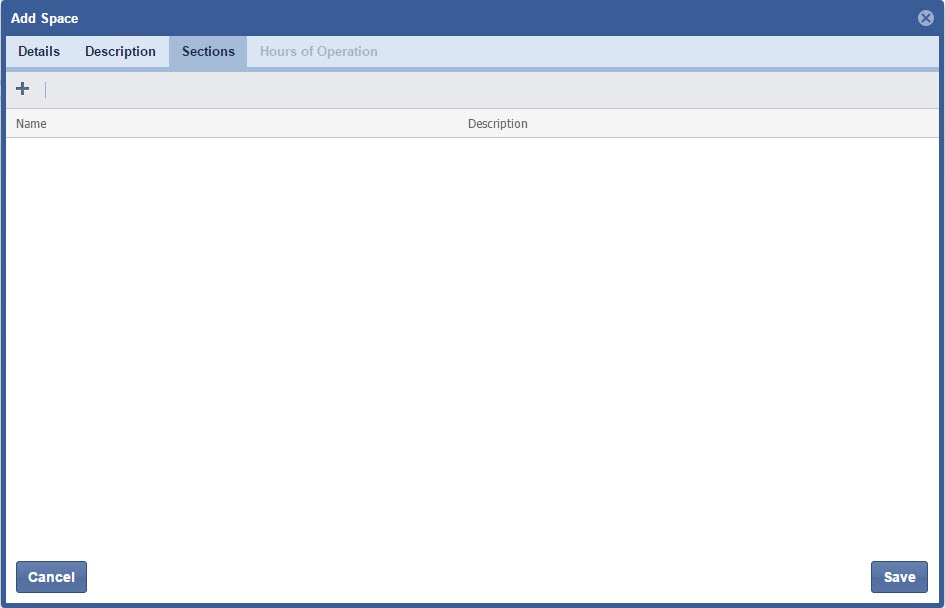Open the Description tab

coord(120,52)
